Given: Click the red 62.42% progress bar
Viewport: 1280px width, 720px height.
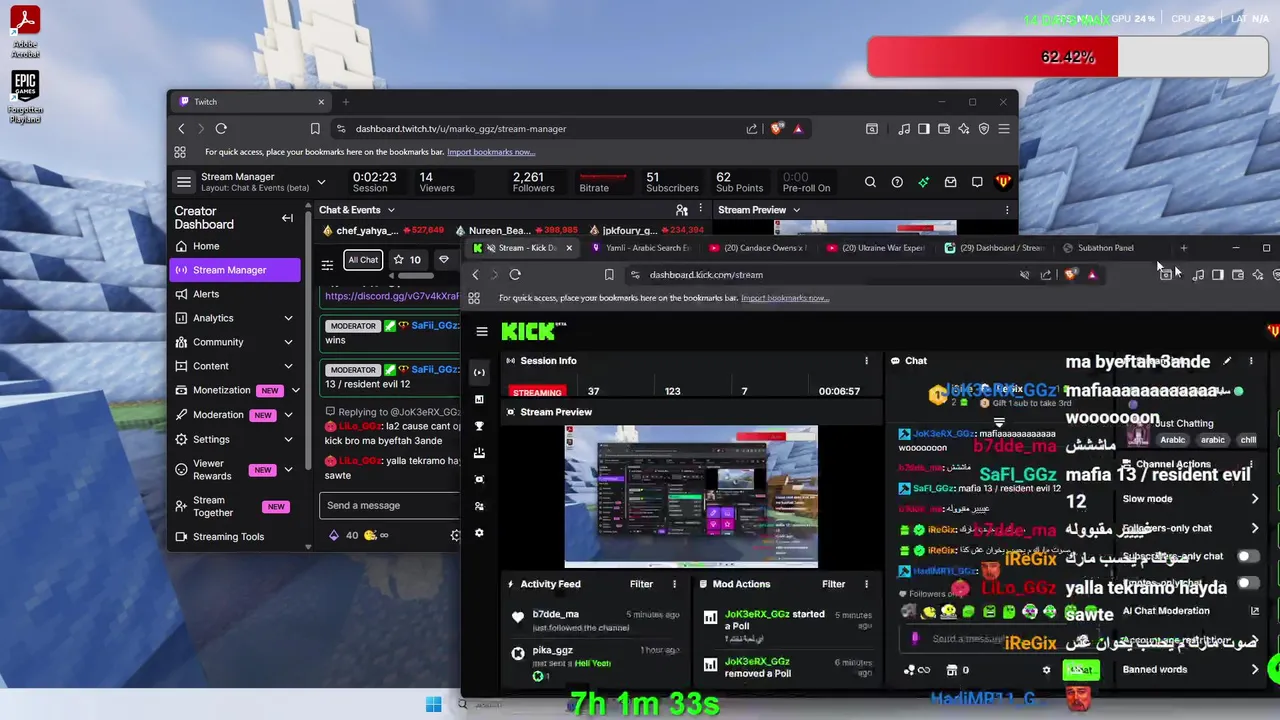Looking at the screenshot, I should tap(1067, 57).
